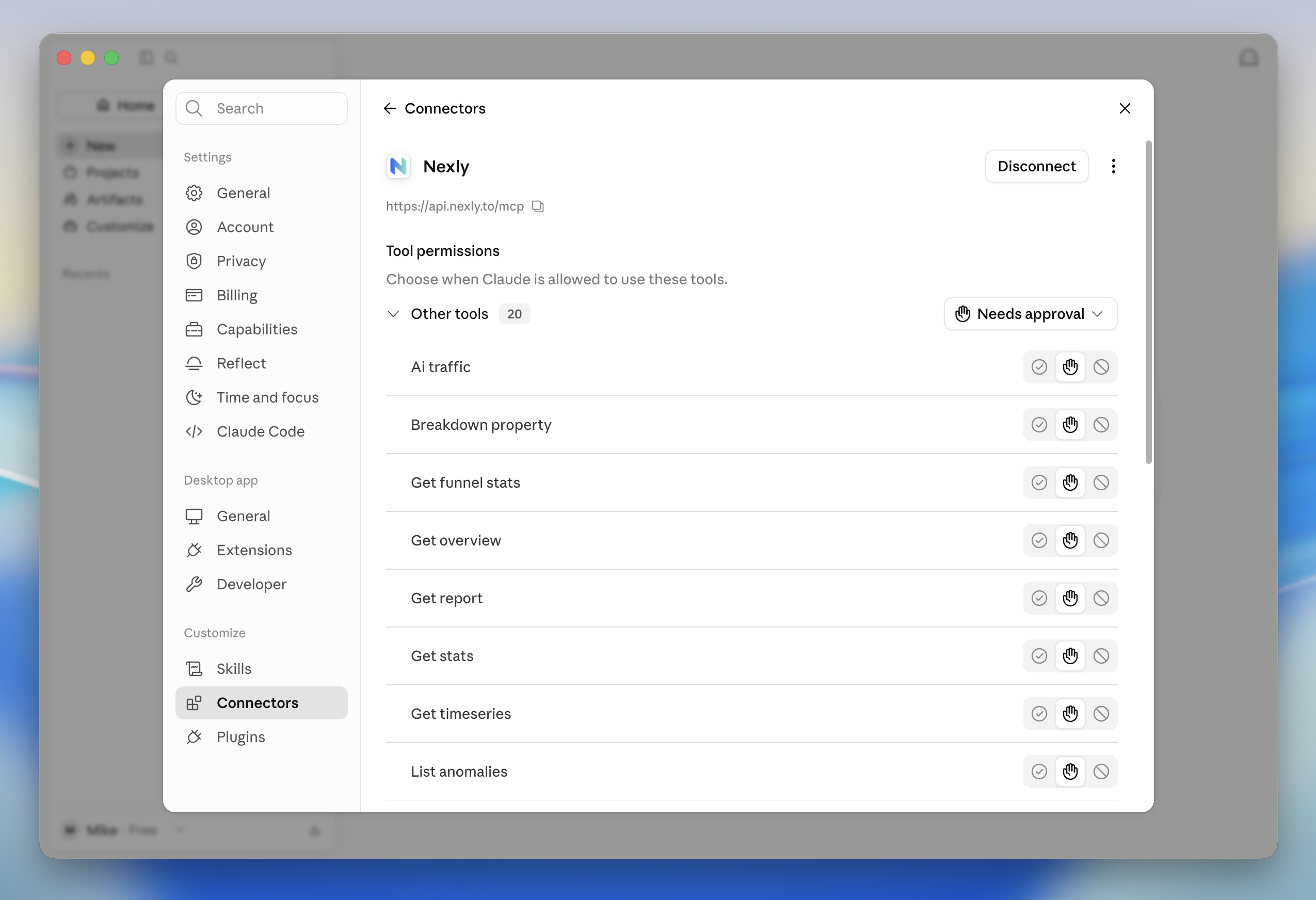Image resolution: width=1316 pixels, height=900 pixels.
Task: Set Get overview to needs approval
Action: [x=1070, y=540]
